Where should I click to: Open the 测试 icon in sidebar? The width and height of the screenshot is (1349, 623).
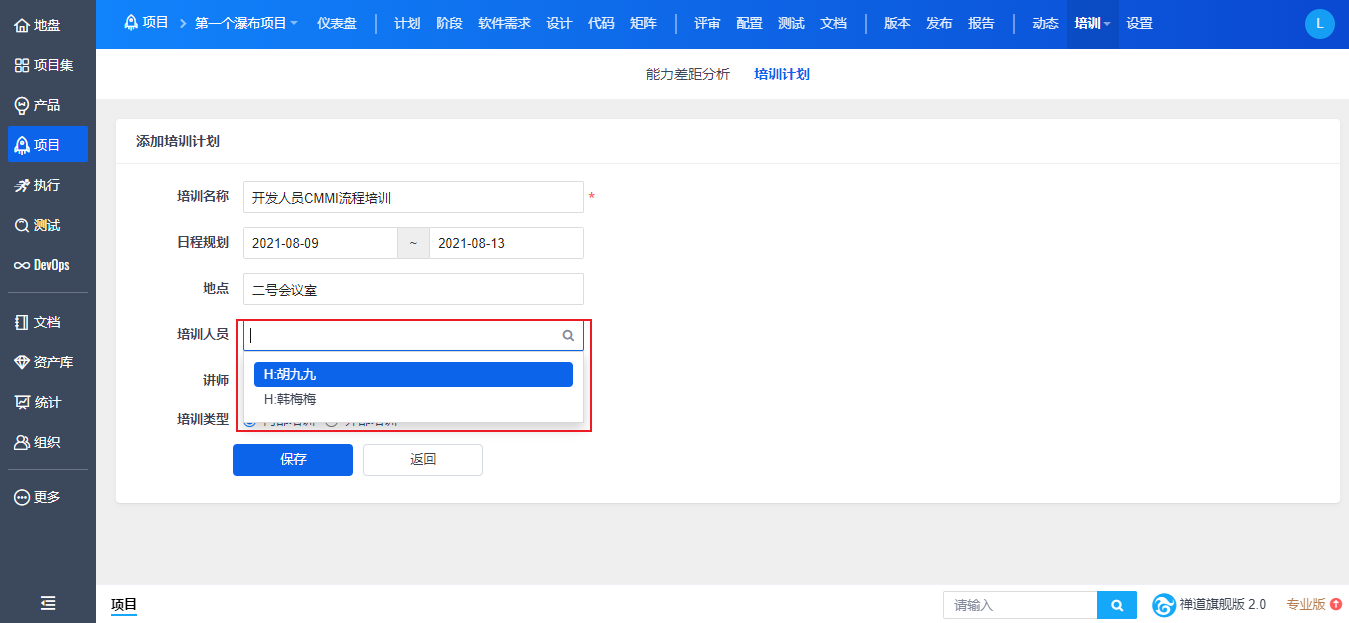click(x=21, y=225)
